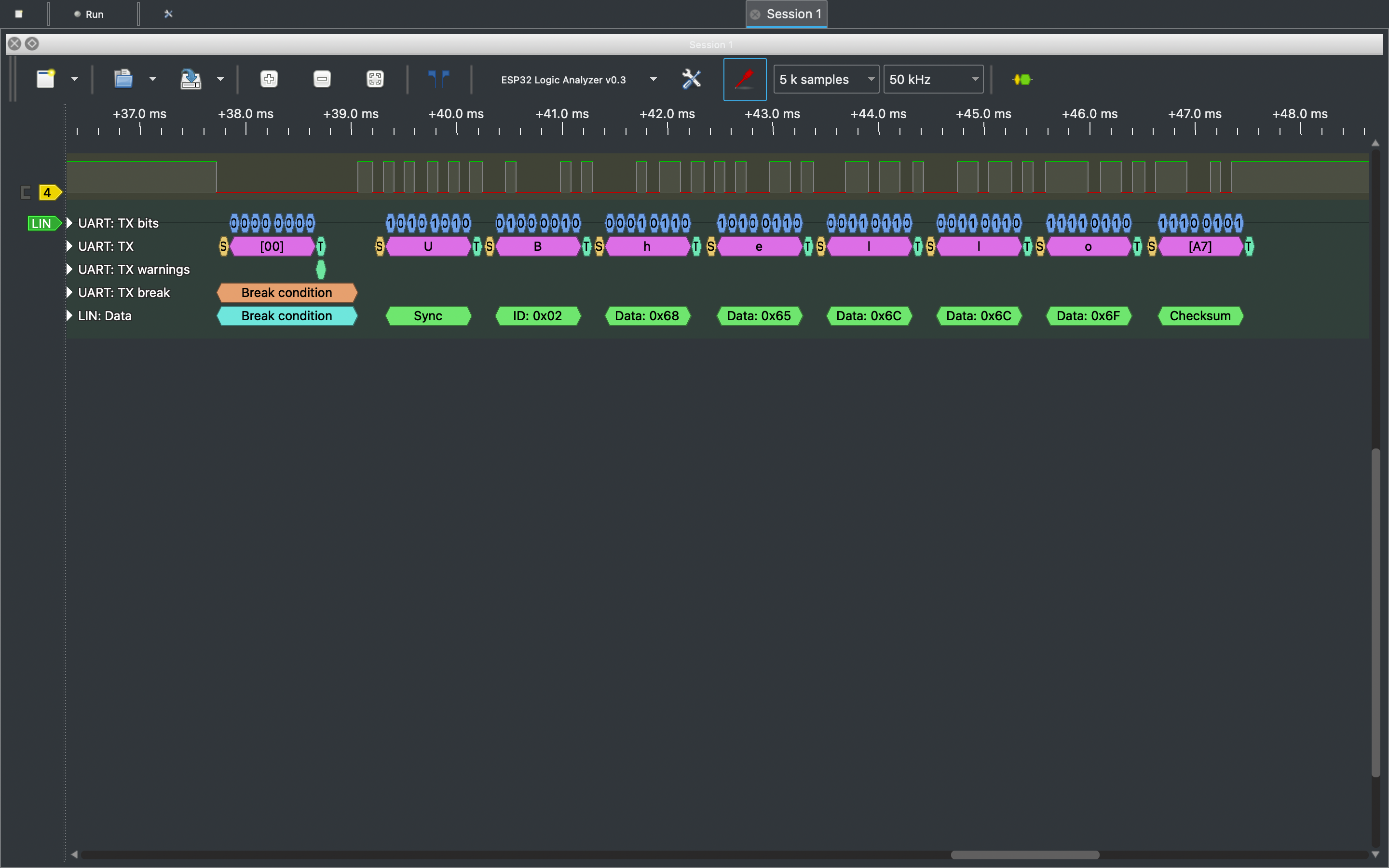Image resolution: width=1389 pixels, height=868 pixels.
Task: Click the open file folder icon
Action: pyautogui.click(x=123, y=79)
